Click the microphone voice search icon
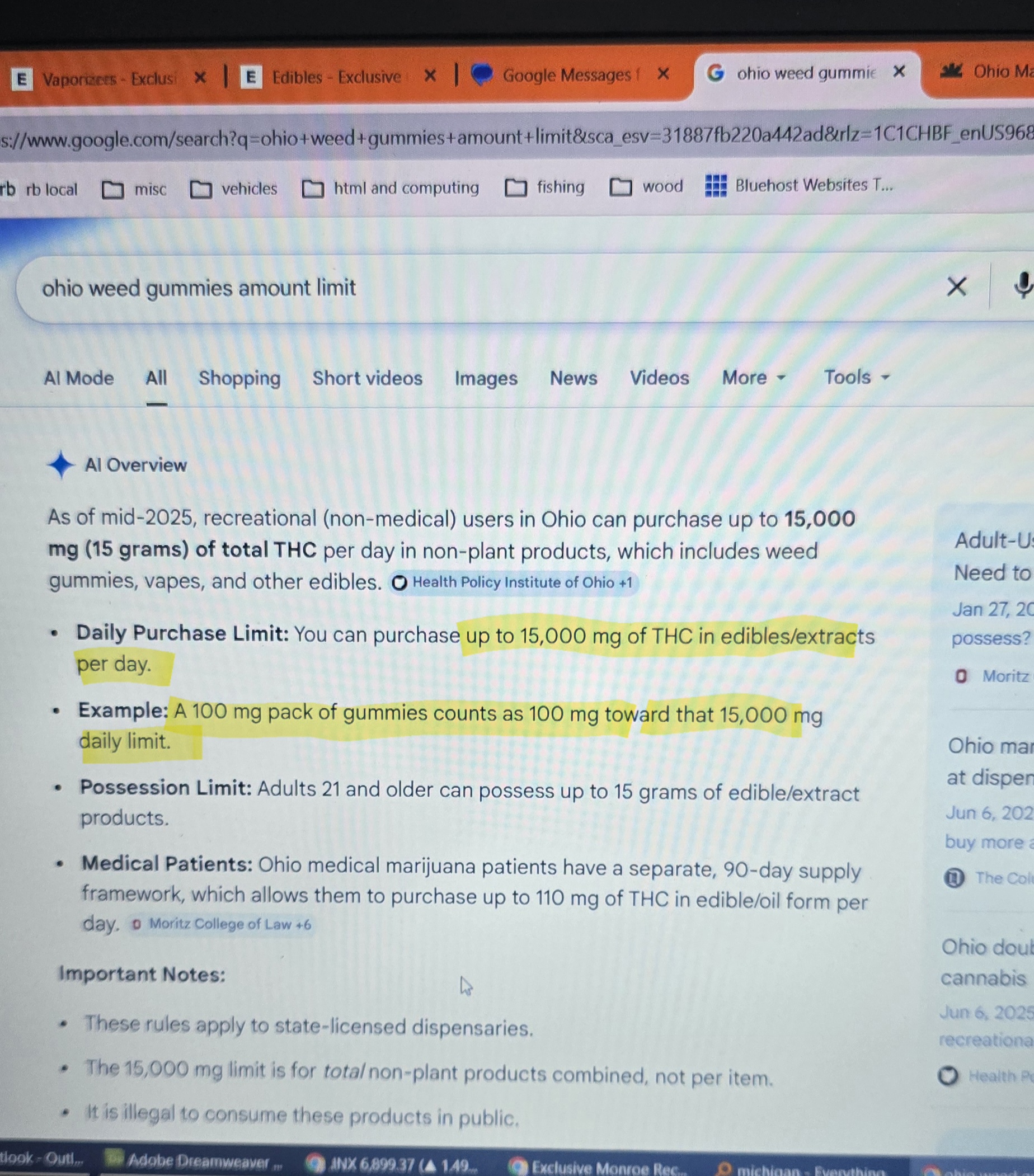Viewport: 1034px width, 1176px height. pyautogui.click(x=1022, y=285)
